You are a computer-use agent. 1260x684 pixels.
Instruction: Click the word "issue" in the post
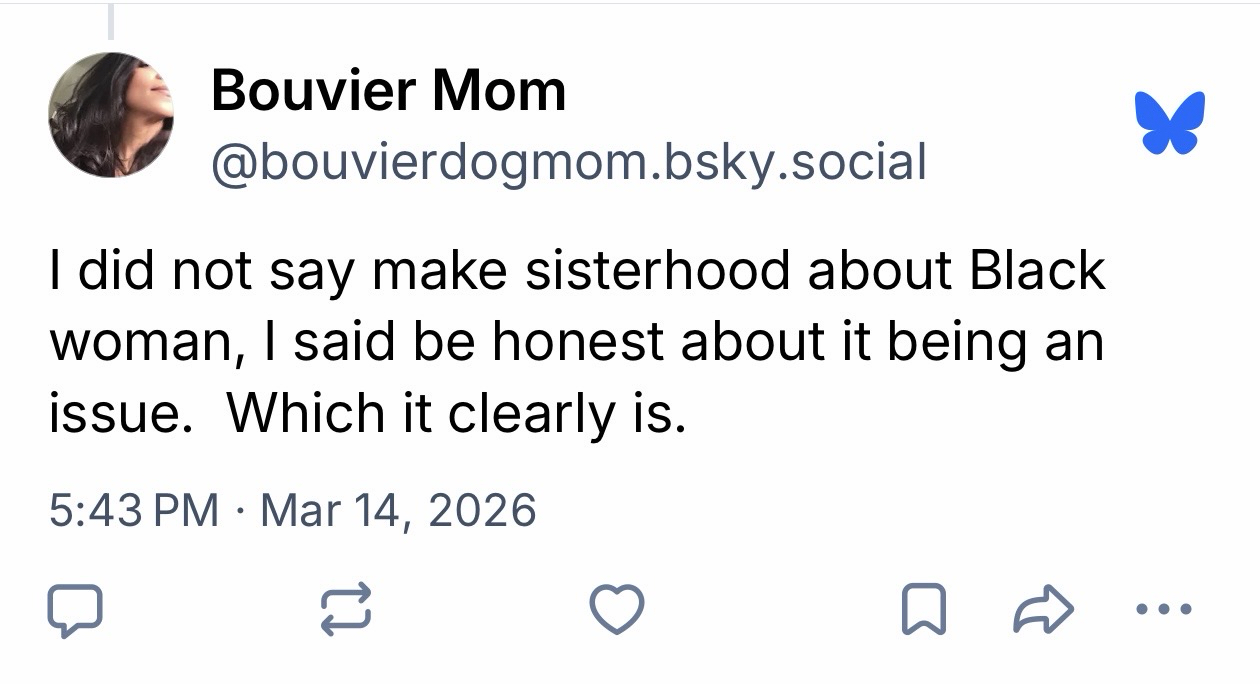coord(114,415)
